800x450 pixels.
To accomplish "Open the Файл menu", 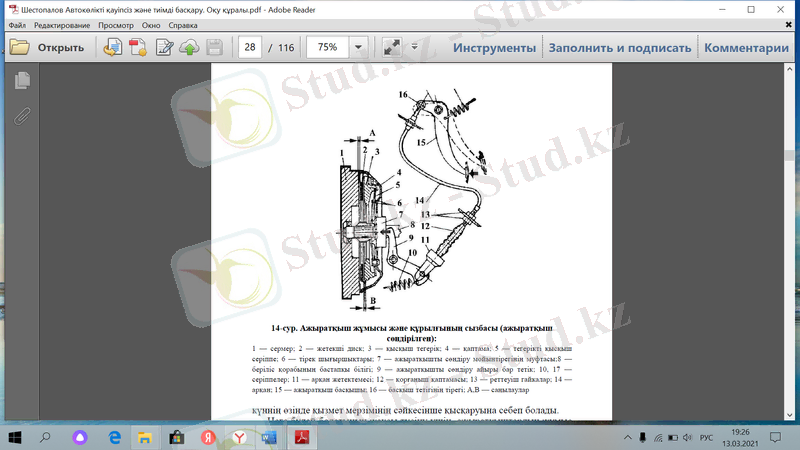I will click(16, 23).
